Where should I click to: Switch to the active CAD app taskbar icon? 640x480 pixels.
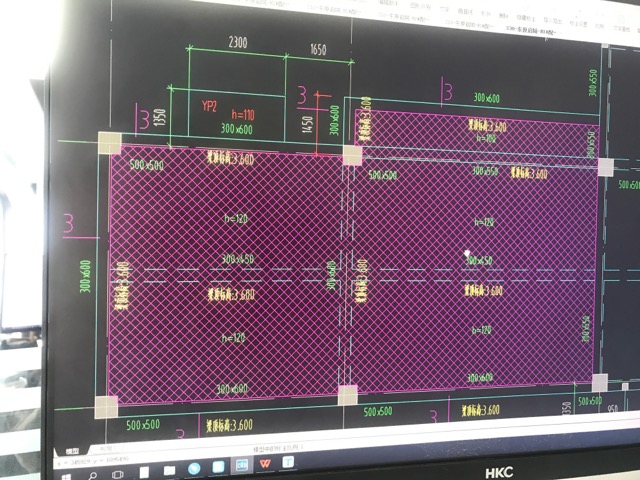tap(242, 465)
